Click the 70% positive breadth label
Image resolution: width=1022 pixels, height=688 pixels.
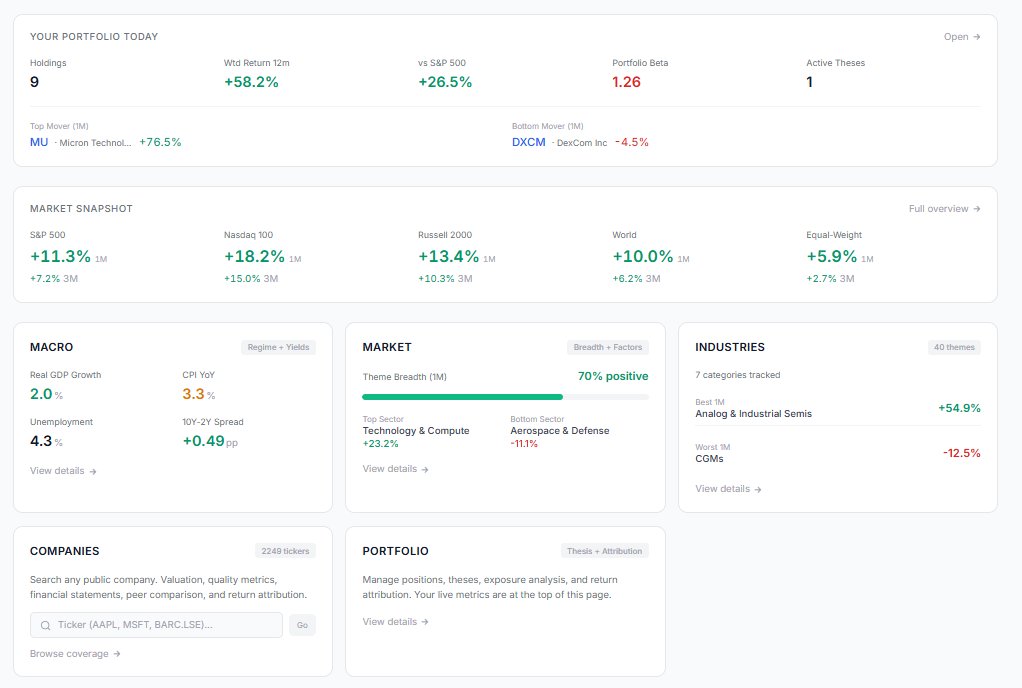click(x=613, y=376)
